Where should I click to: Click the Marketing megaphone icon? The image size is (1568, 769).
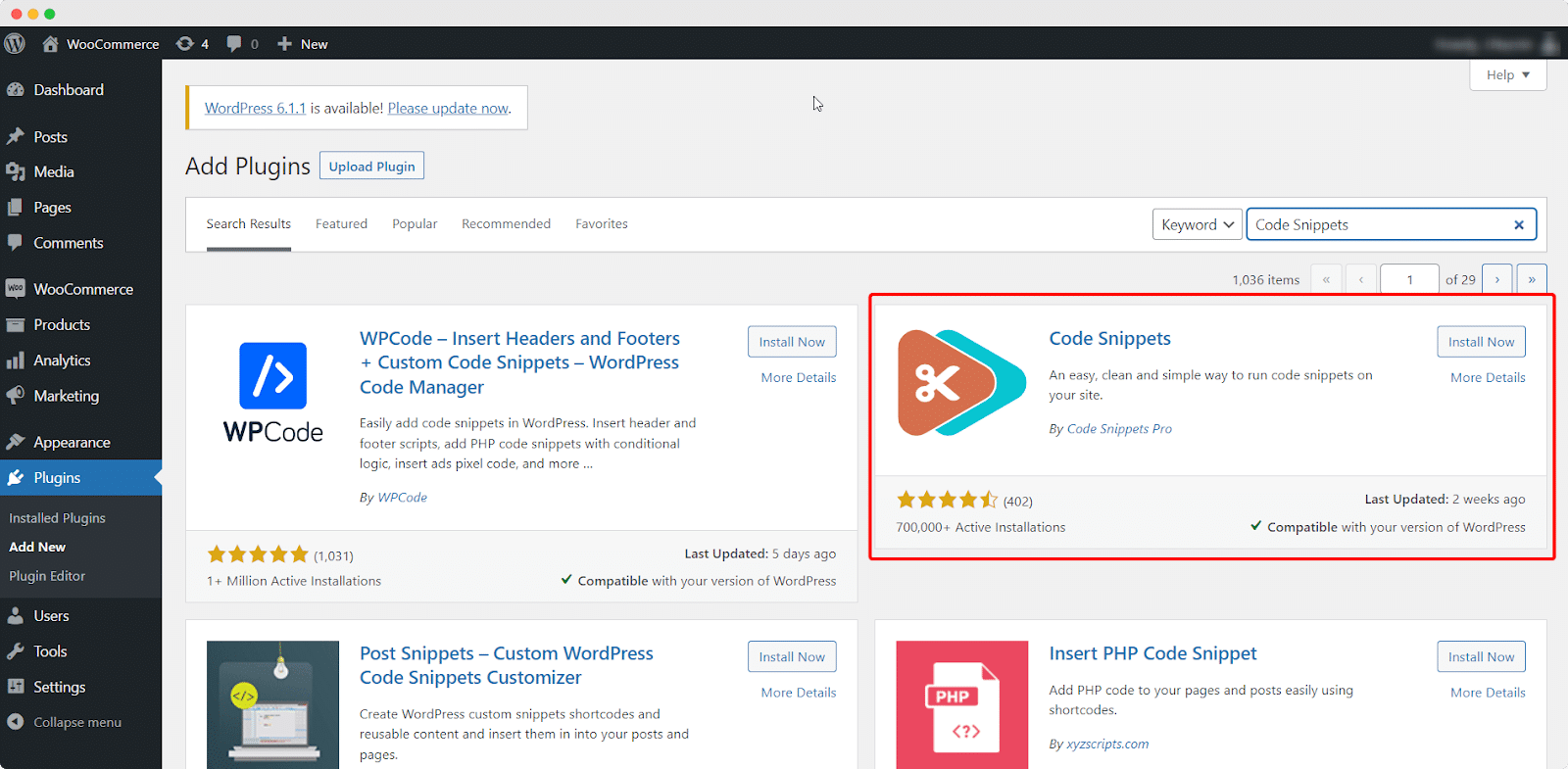(15, 395)
